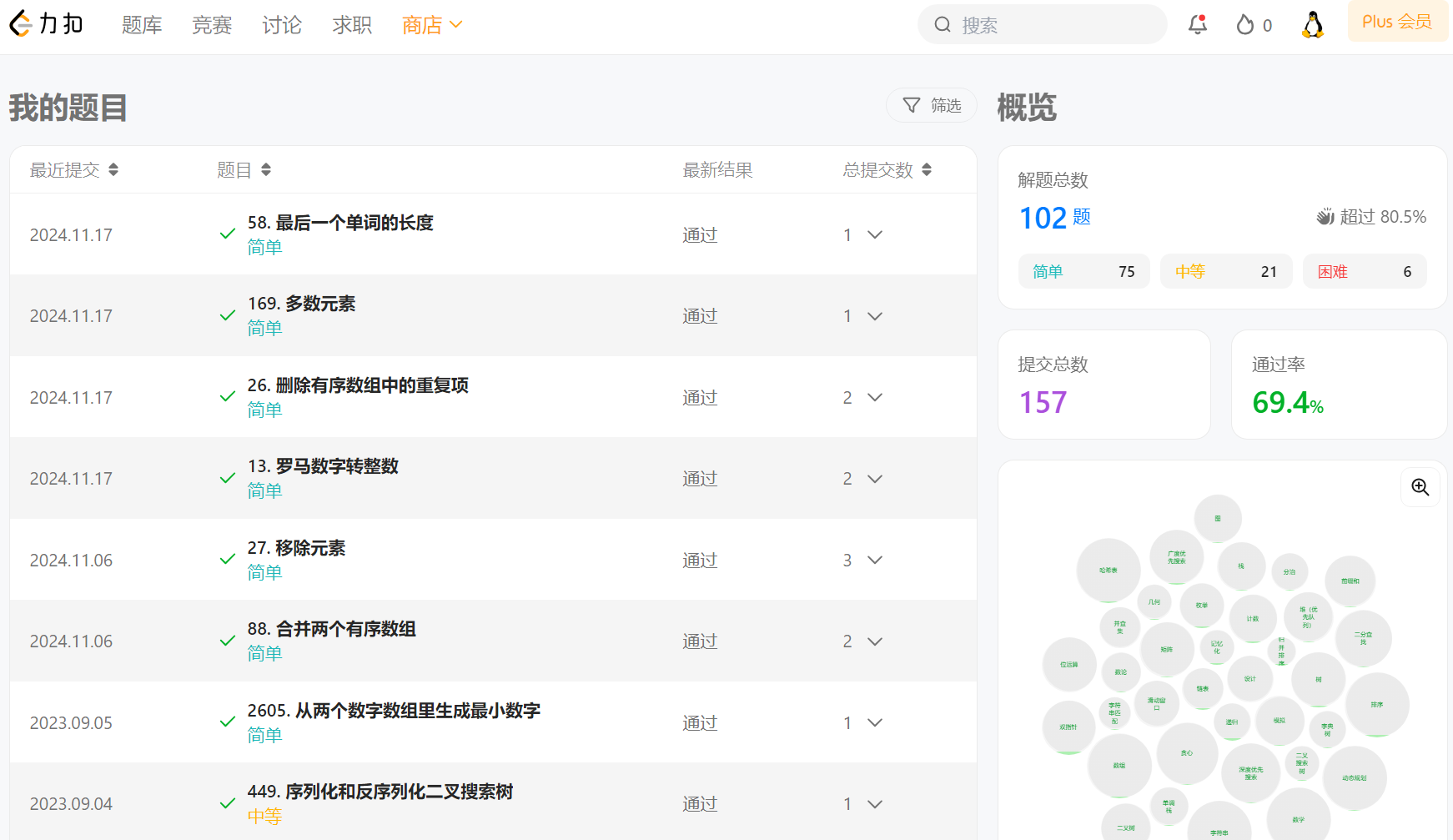This screenshot has width=1453, height=840.
Task: Click green checkmark for 27. 移除元素
Action: coord(227,560)
